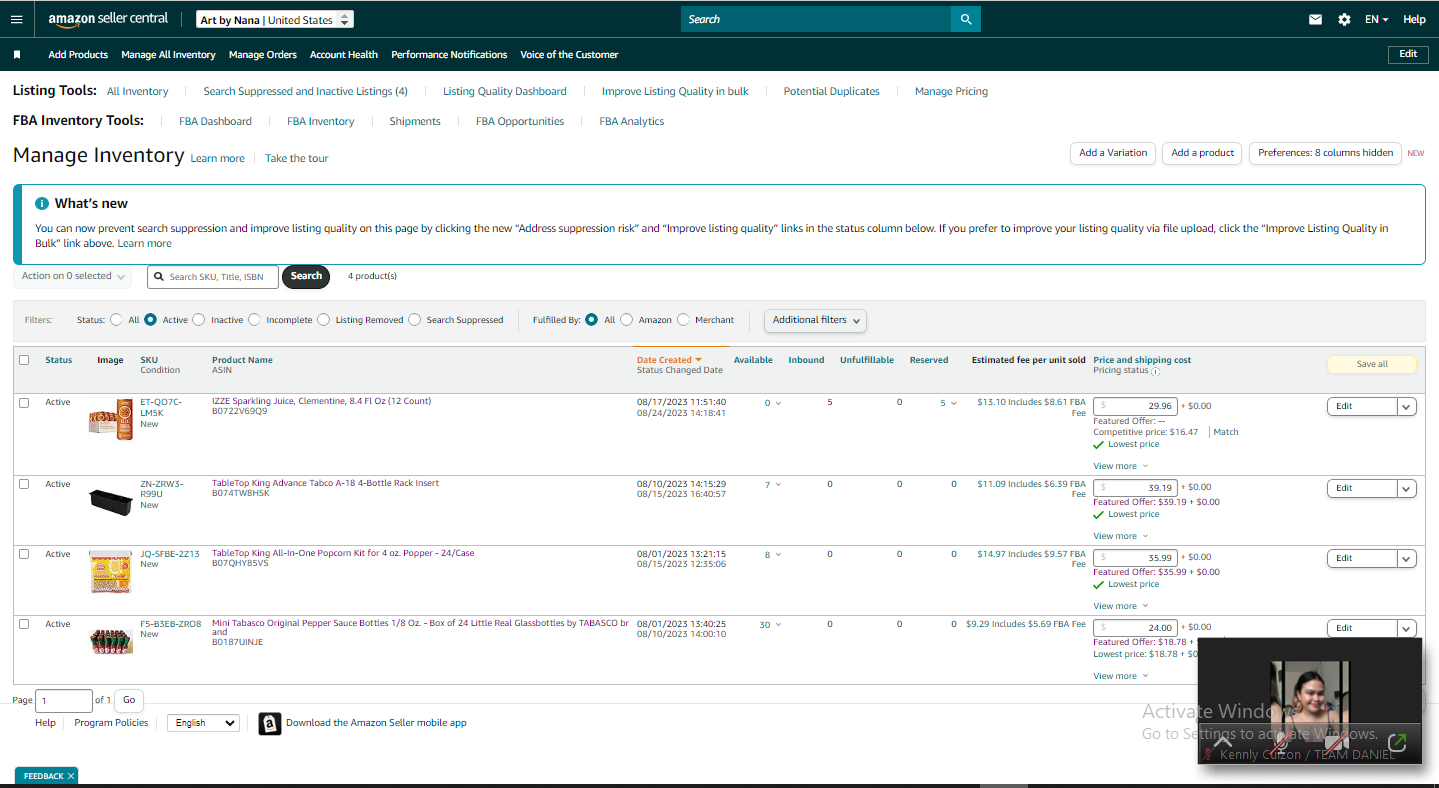Click the black Search button for SKU search
The image size is (1439, 788).
point(306,276)
